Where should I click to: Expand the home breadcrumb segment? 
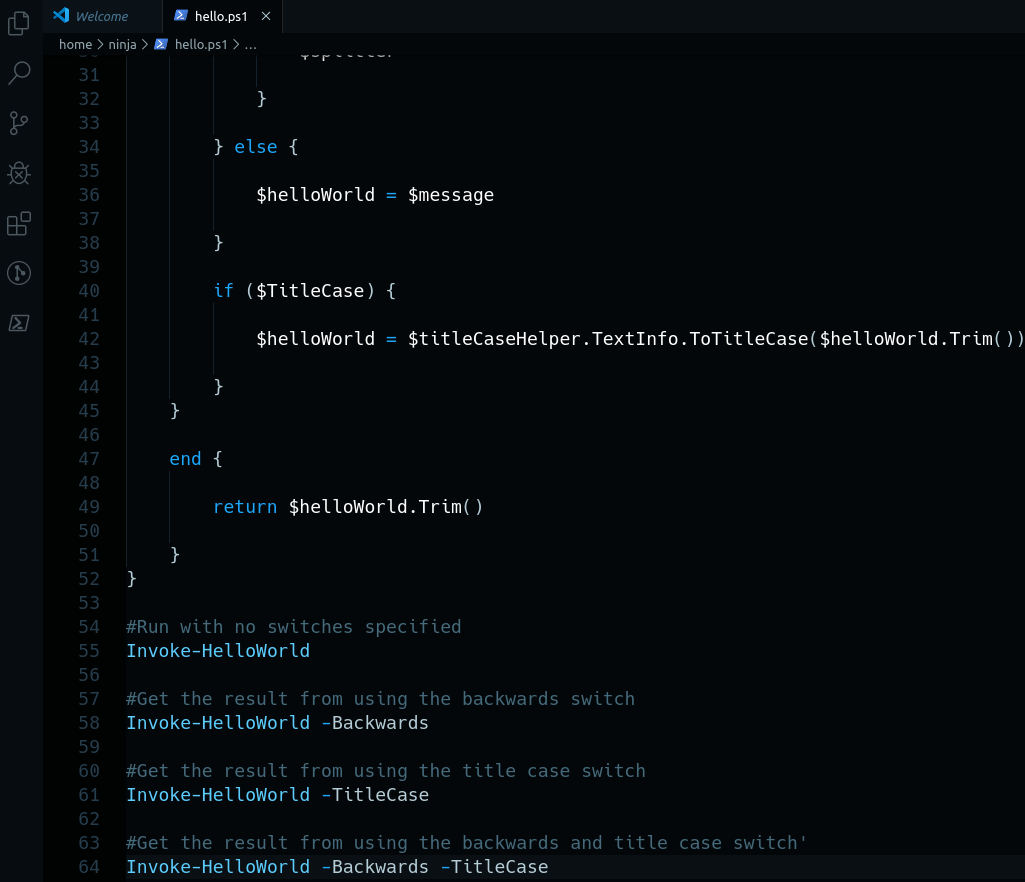click(75, 45)
